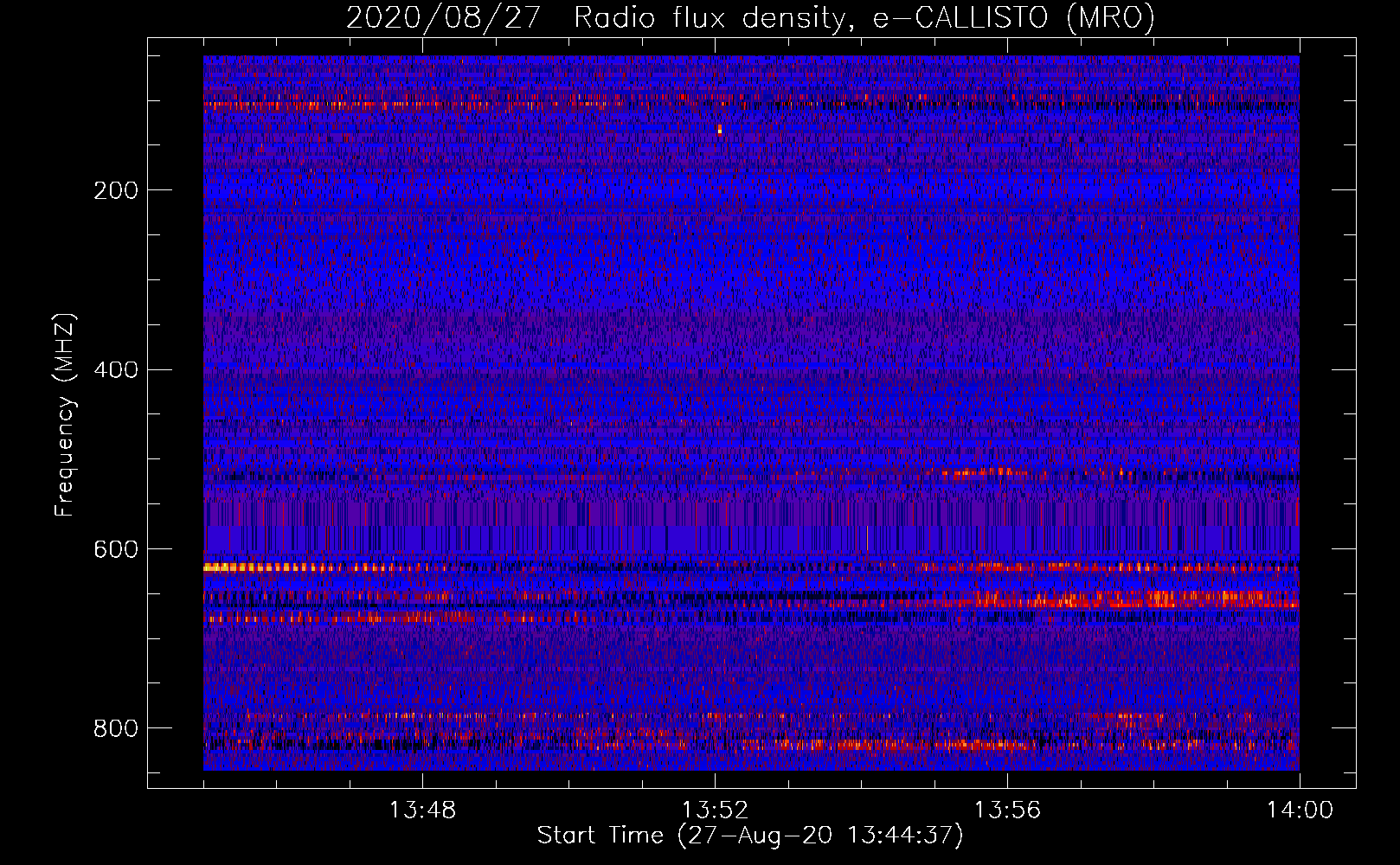Click the 600 frequency tick label
This screenshot has height=865, width=1400.
116,550
